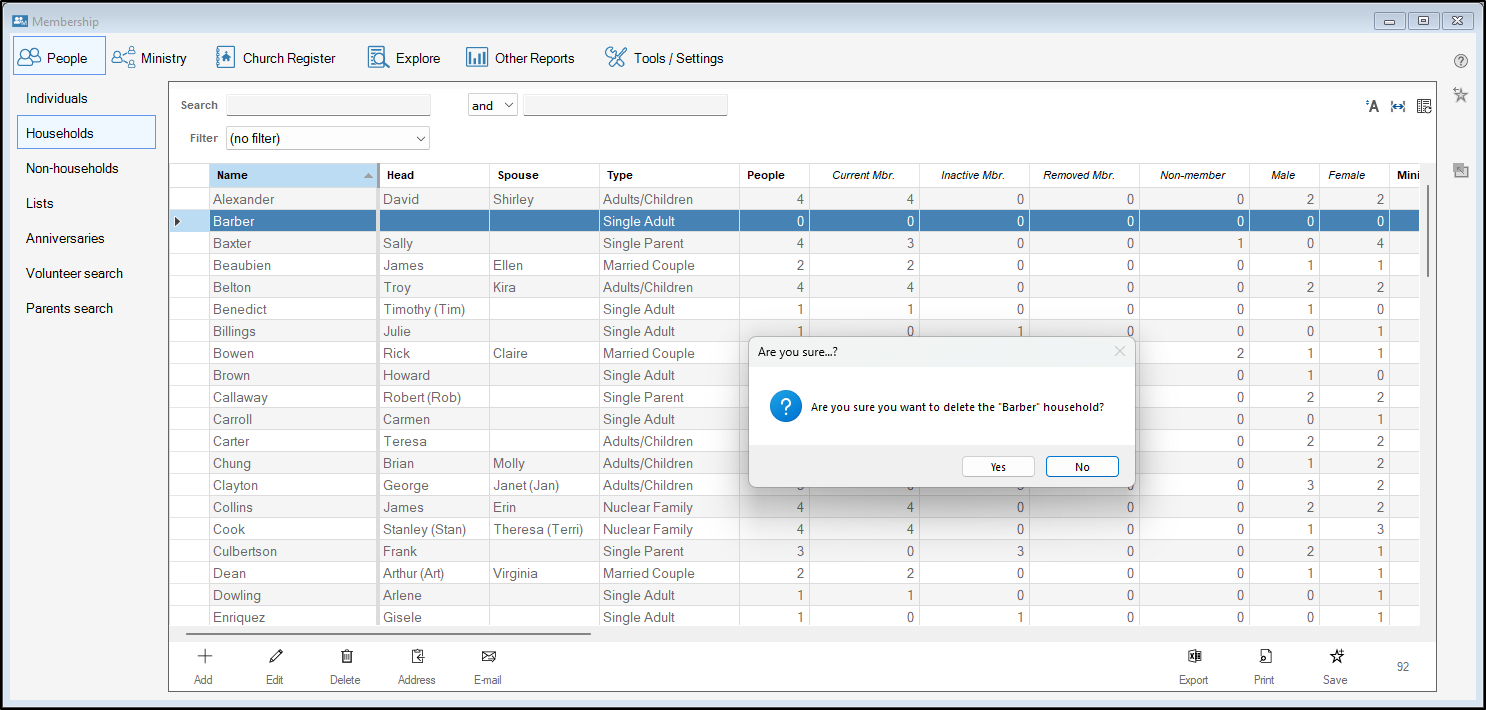Export the list using the Export icon
This screenshot has height=710, width=1486.
(x=1193, y=657)
